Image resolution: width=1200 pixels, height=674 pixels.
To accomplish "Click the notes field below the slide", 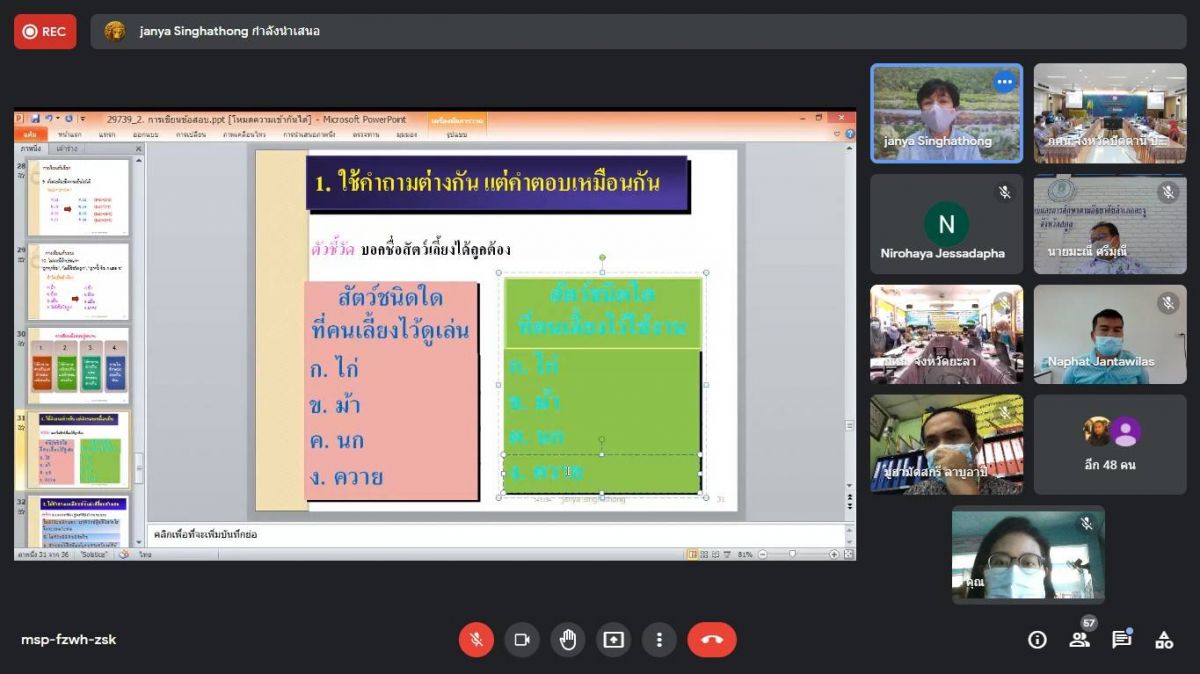I will [495, 535].
